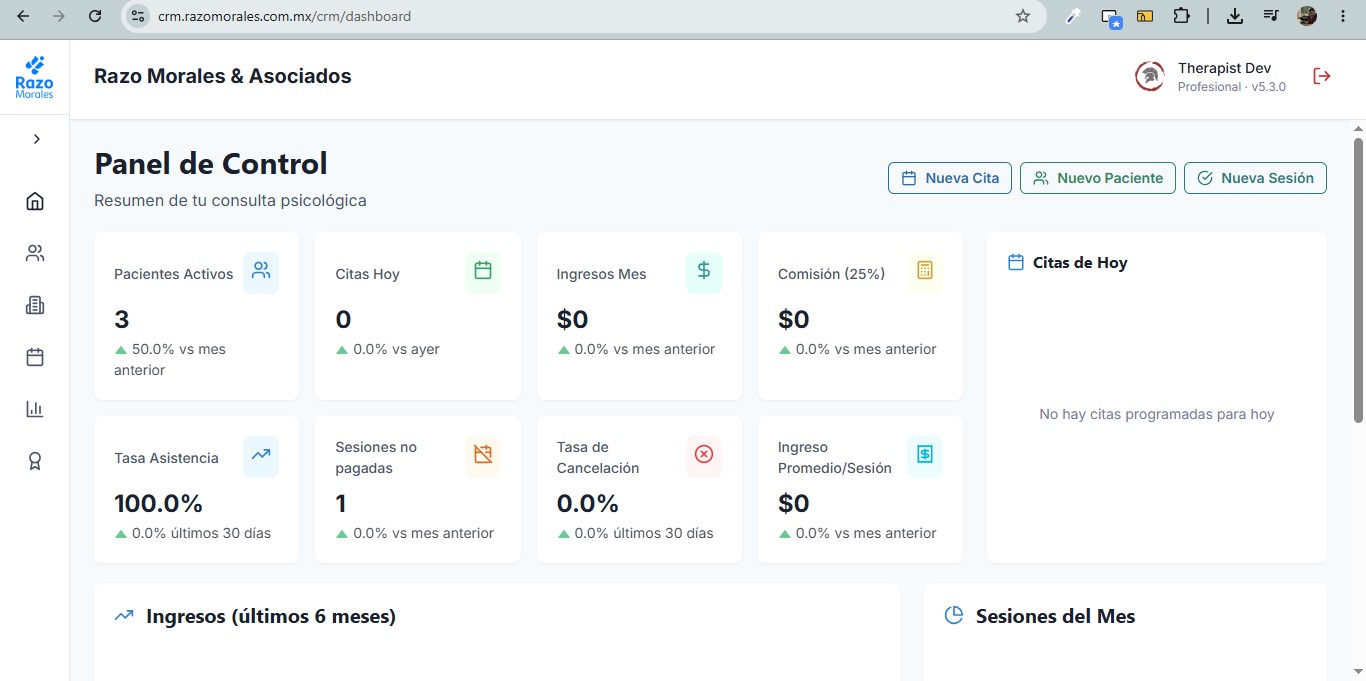Click the calendar icon beside Citas de Hoy
The width and height of the screenshot is (1366, 681).
click(x=1016, y=262)
